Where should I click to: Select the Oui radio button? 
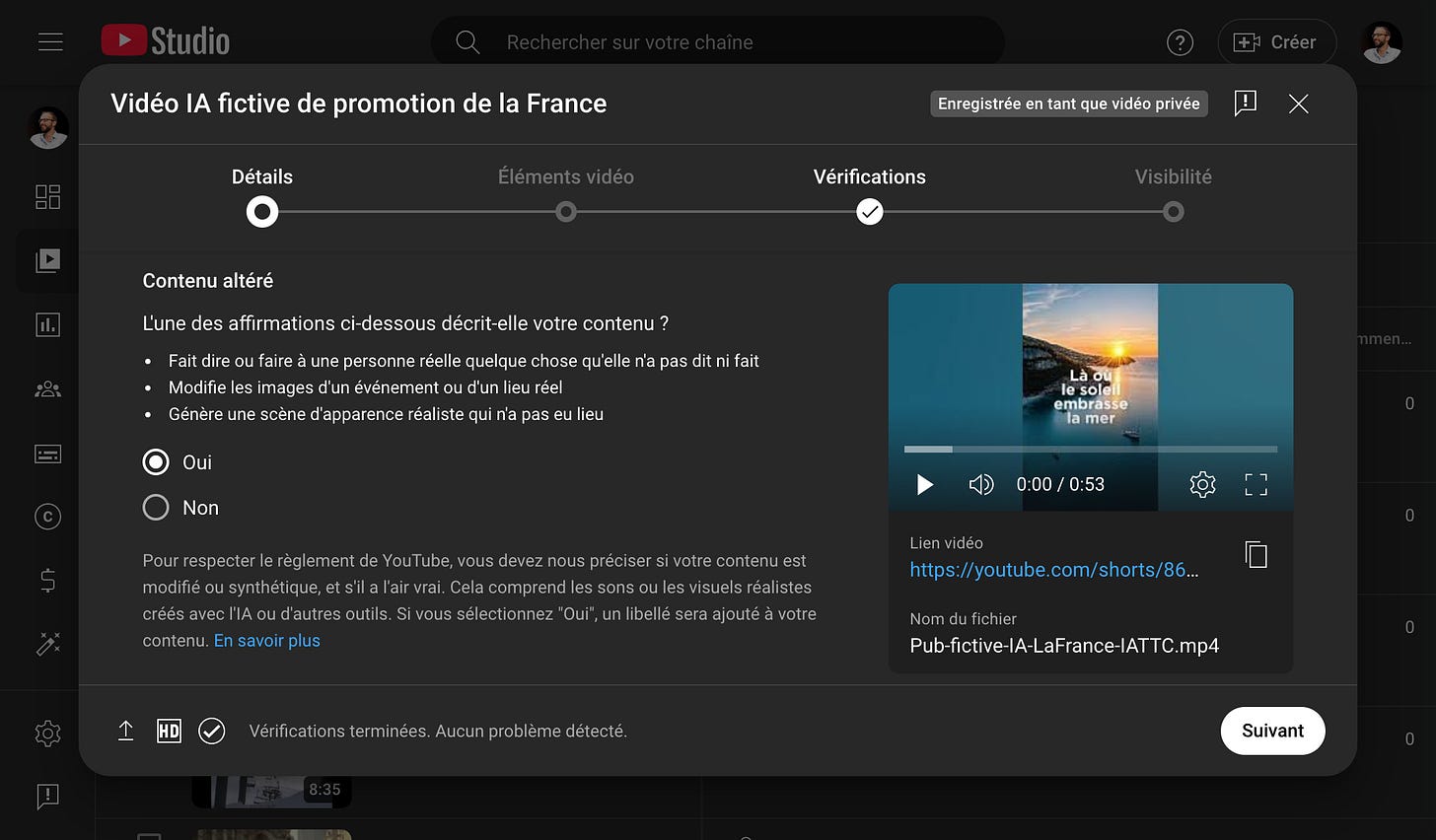pos(156,462)
